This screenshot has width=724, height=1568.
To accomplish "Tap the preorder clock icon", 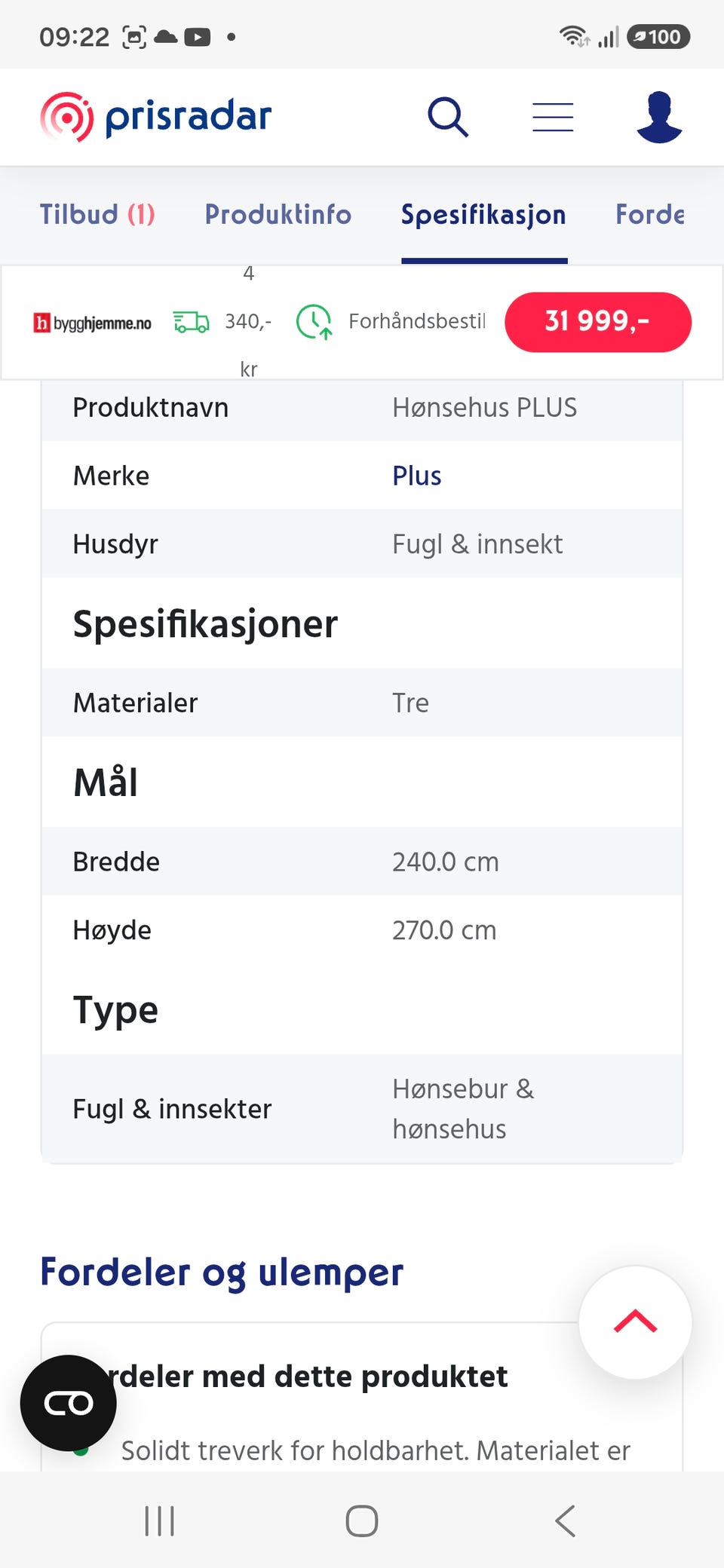I will [314, 322].
